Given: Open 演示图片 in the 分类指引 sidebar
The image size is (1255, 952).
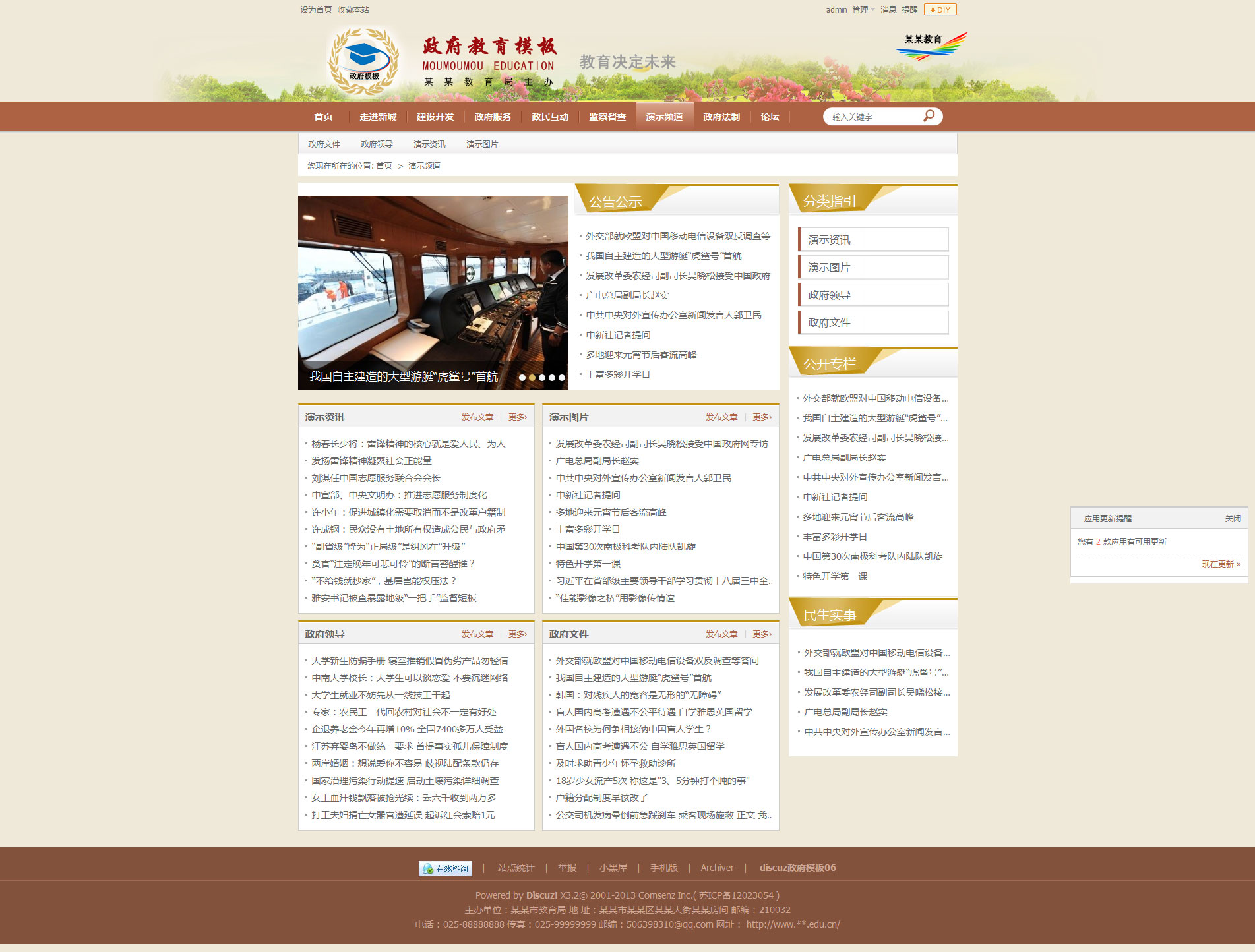Looking at the screenshot, I should click(873, 268).
